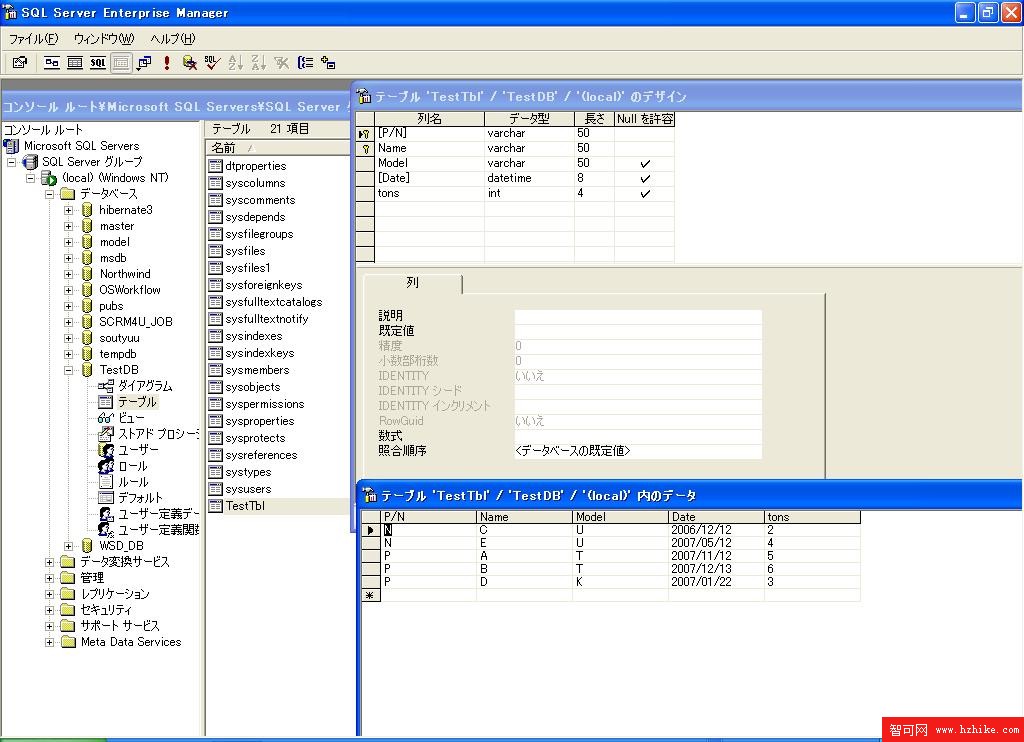Expand the WSD_DB database node

(69, 546)
